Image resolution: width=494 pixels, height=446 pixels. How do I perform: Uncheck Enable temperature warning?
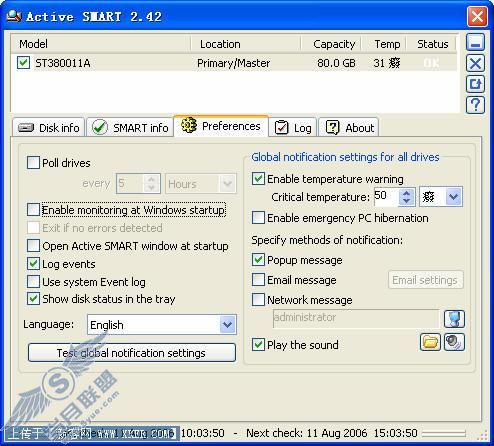click(258, 179)
